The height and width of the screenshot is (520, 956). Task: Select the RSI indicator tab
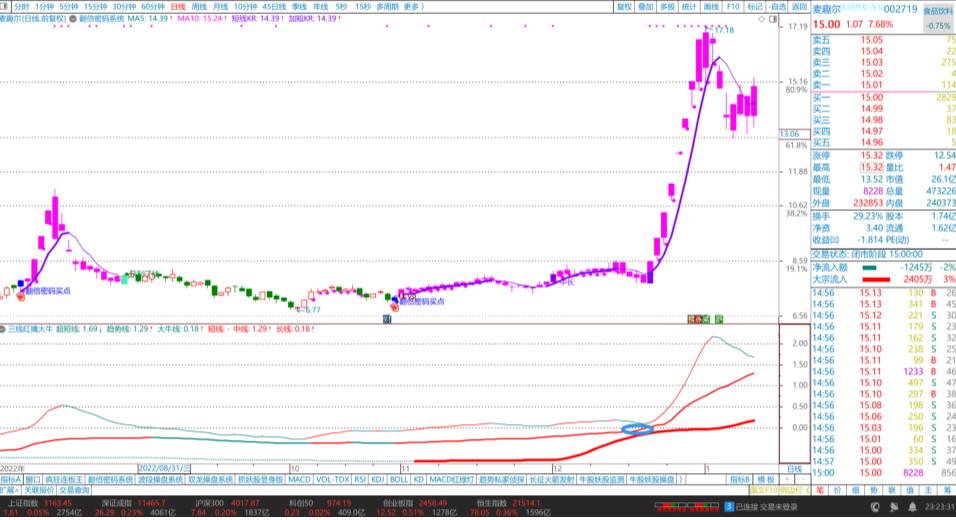360,480
